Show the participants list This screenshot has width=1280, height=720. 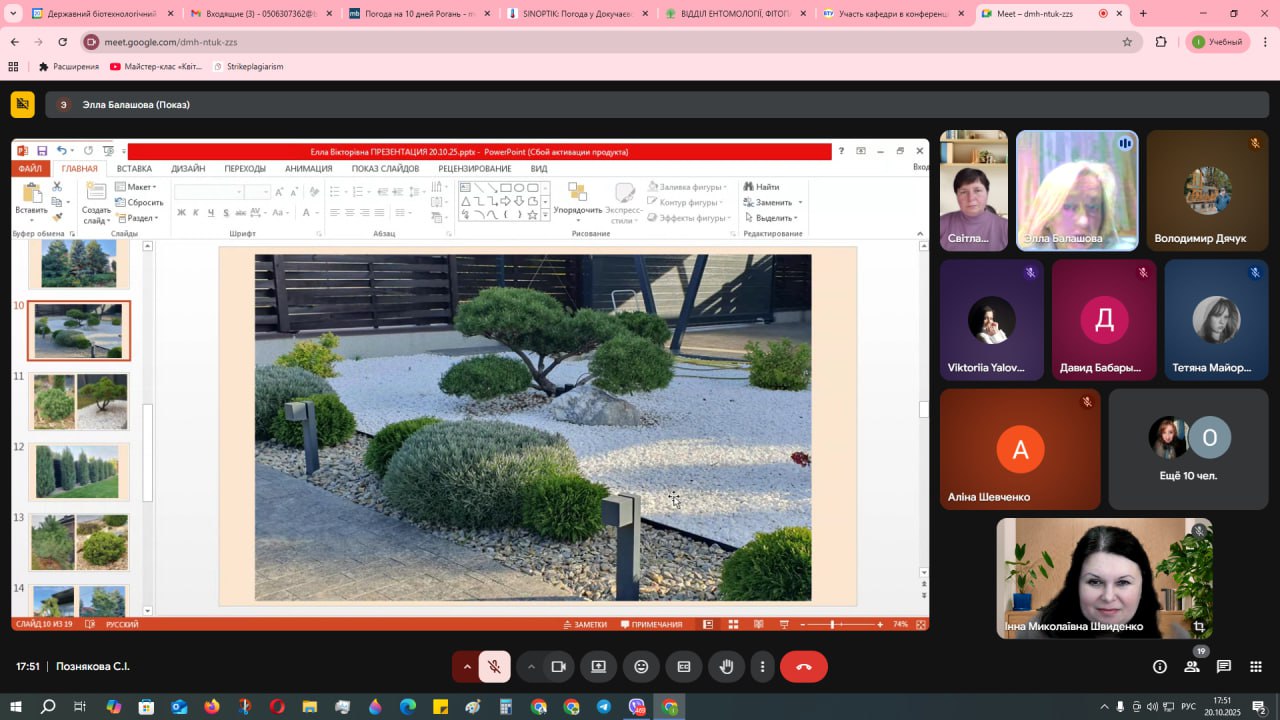tap(1192, 667)
